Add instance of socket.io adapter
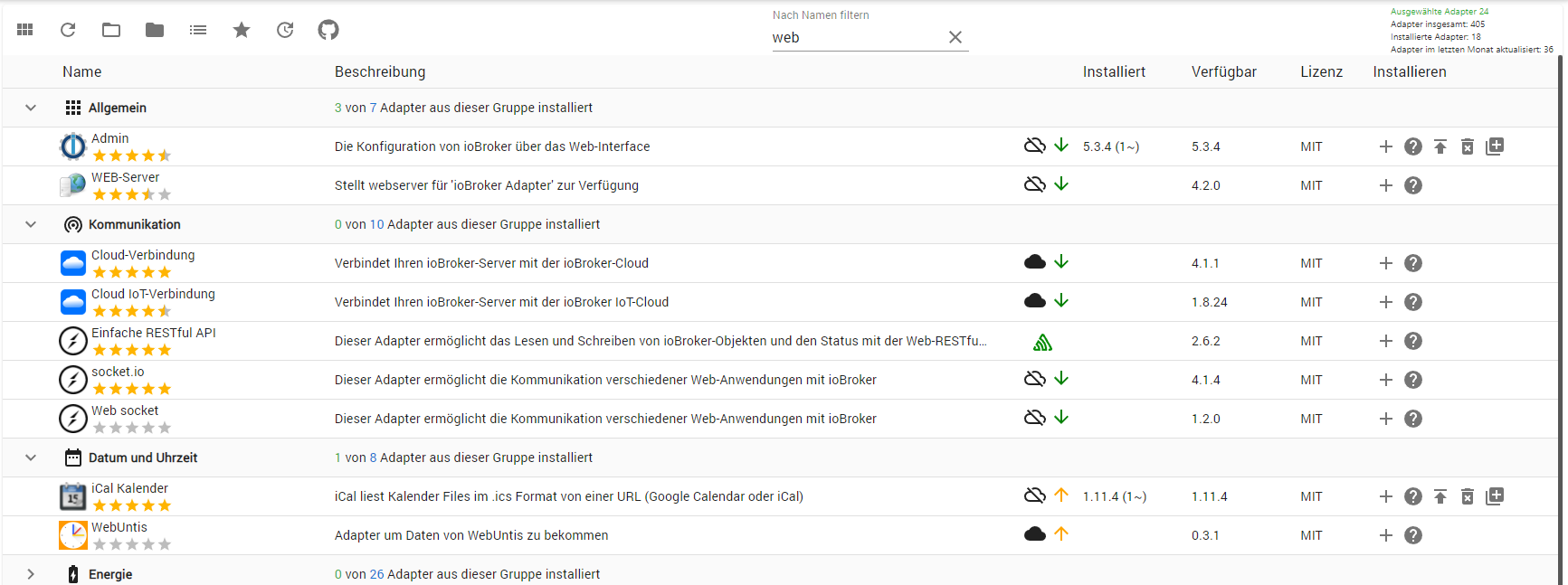Viewport: 1568px width, 585px height. pyautogui.click(x=1385, y=380)
